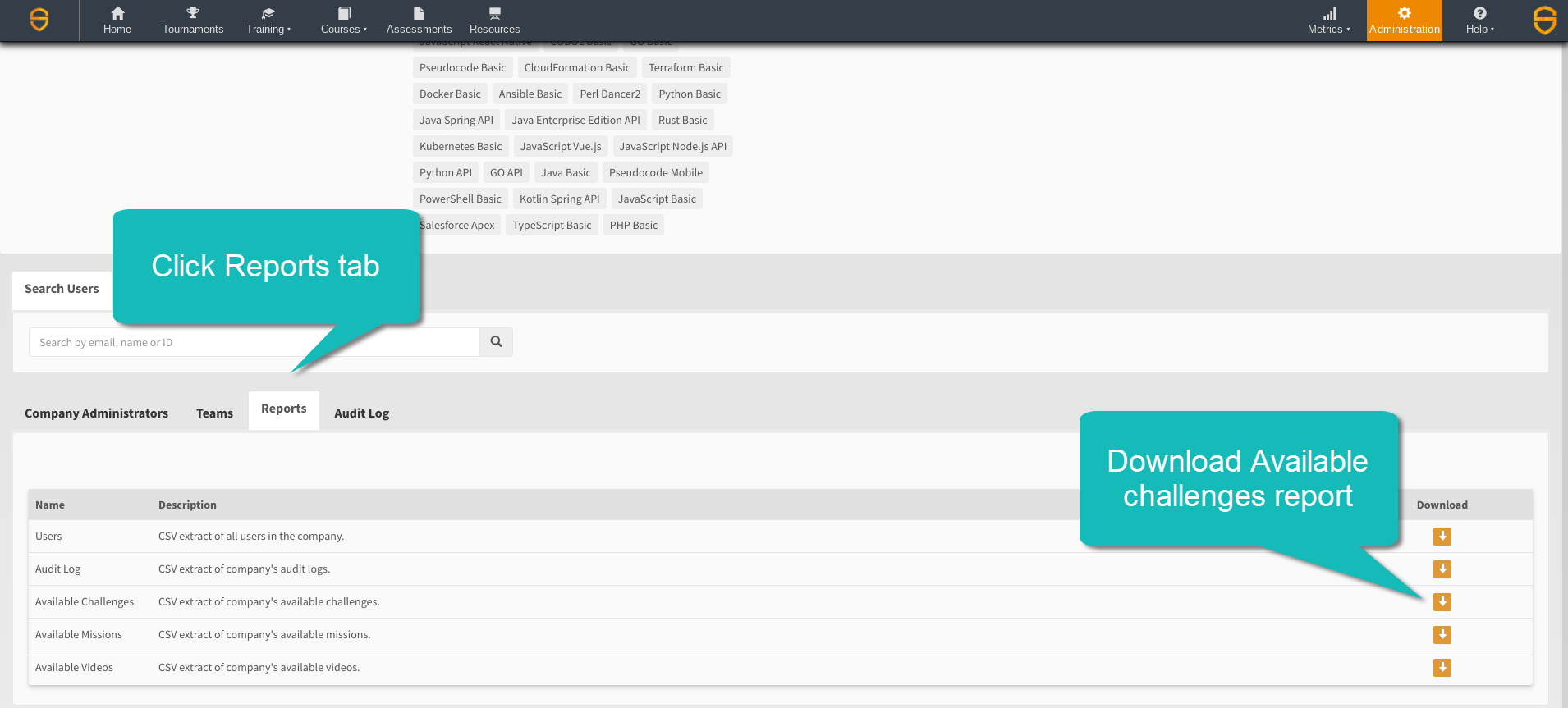Screen dimensions: 1568x708
Task: Download the Available Videos report
Action: 1442,668
